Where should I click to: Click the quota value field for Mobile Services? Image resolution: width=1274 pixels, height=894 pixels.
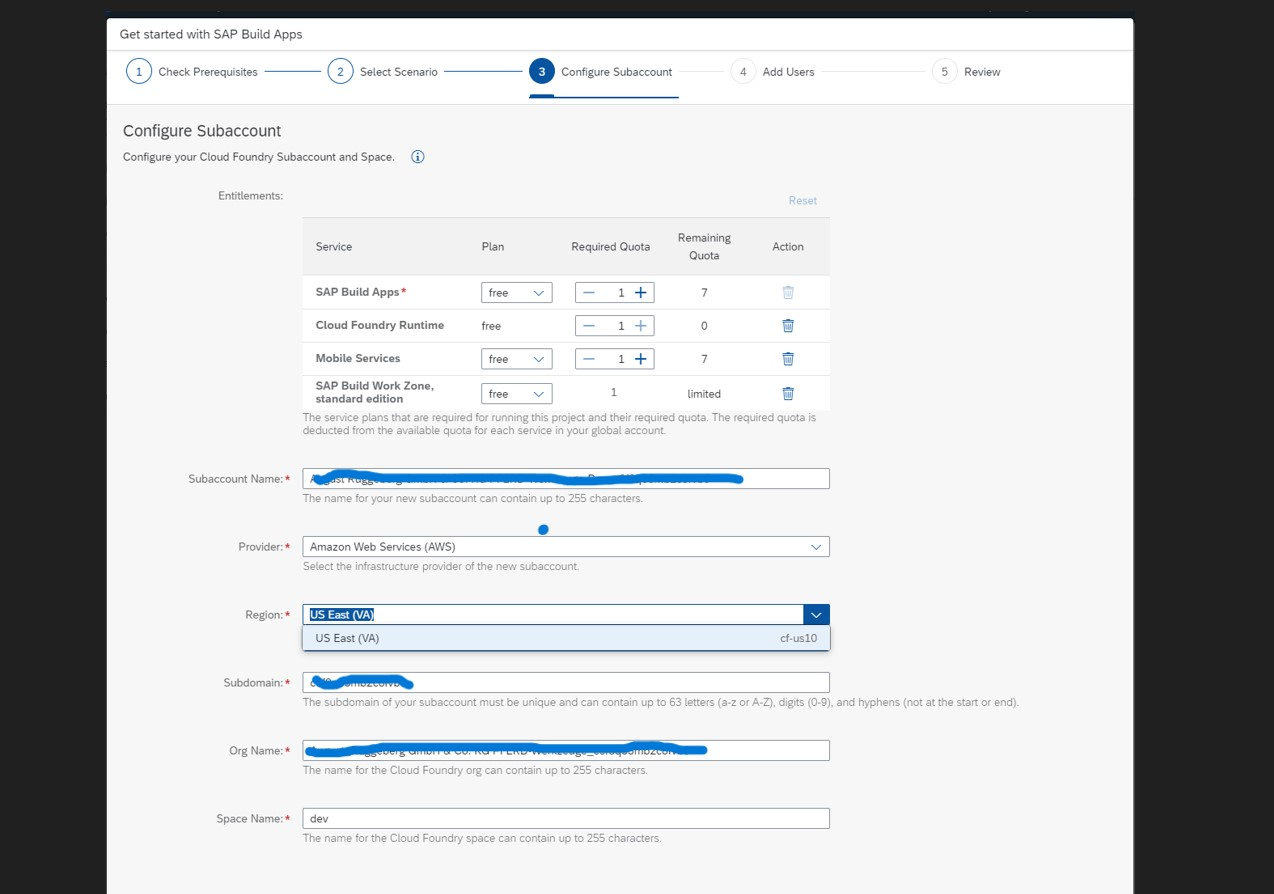(x=615, y=359)
